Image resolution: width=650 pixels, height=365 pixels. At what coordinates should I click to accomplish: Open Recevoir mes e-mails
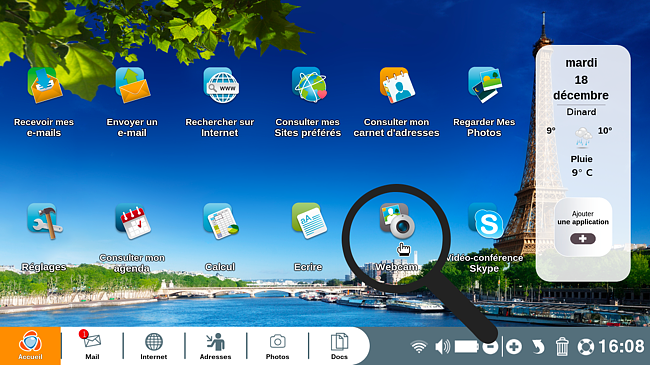click(44, 85)
